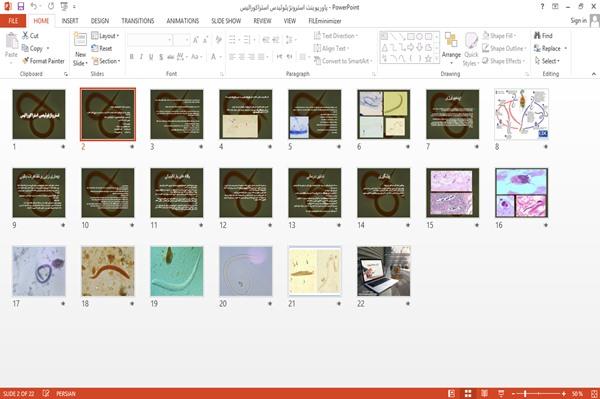Expand the Layout dropdown

pyautogui.click(x=105, y=36)
